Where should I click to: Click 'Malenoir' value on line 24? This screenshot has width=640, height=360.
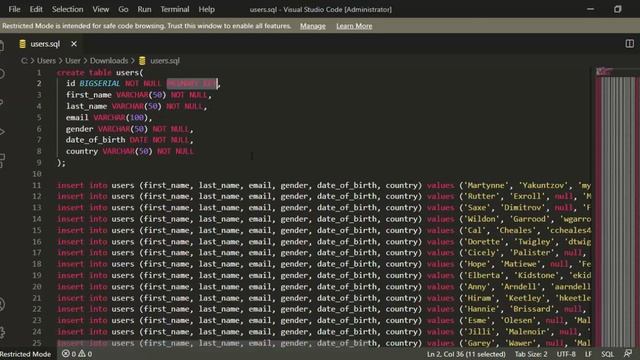[527, 332]
